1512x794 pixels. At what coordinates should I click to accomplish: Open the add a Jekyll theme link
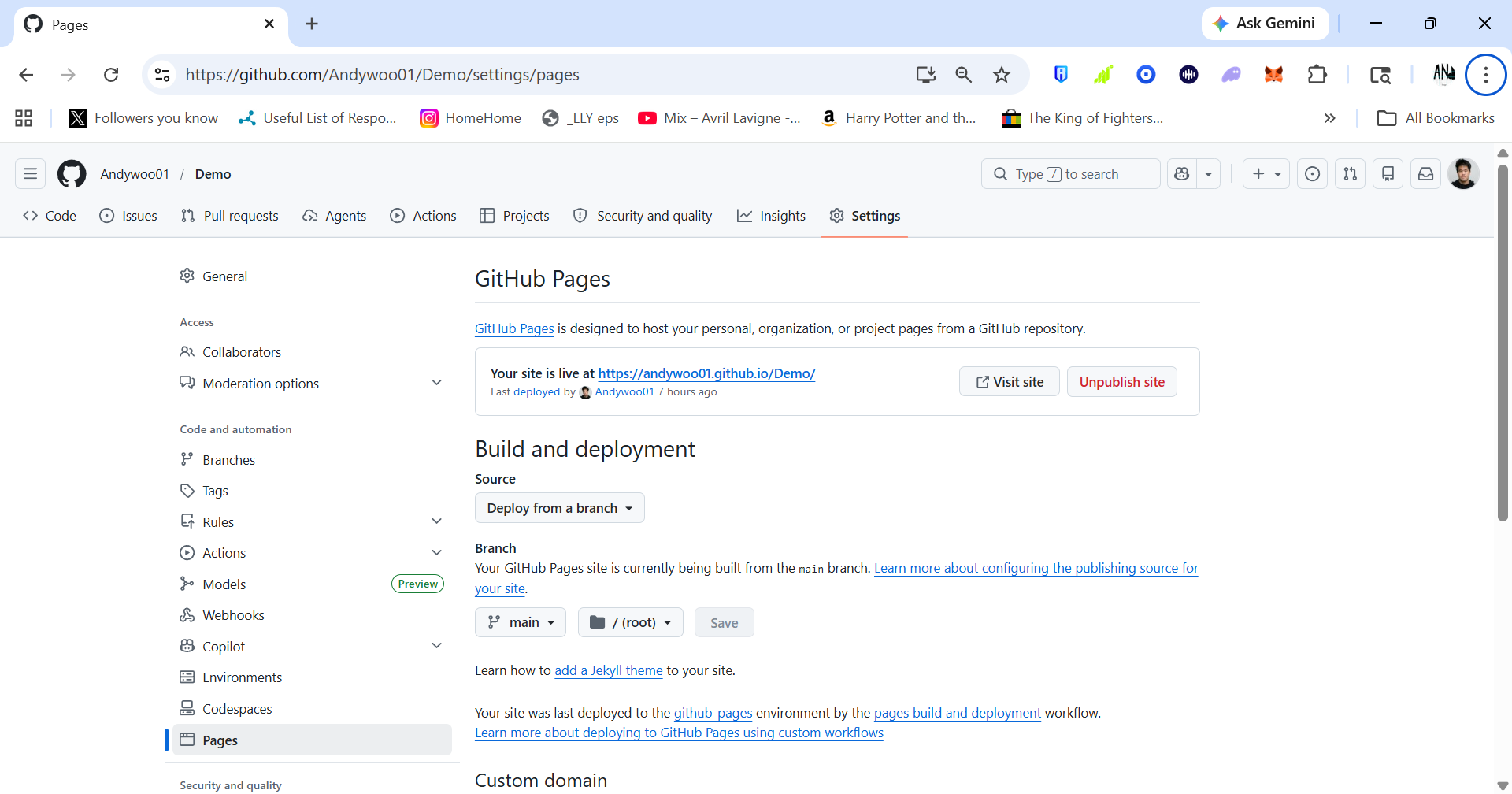(609, 670)
